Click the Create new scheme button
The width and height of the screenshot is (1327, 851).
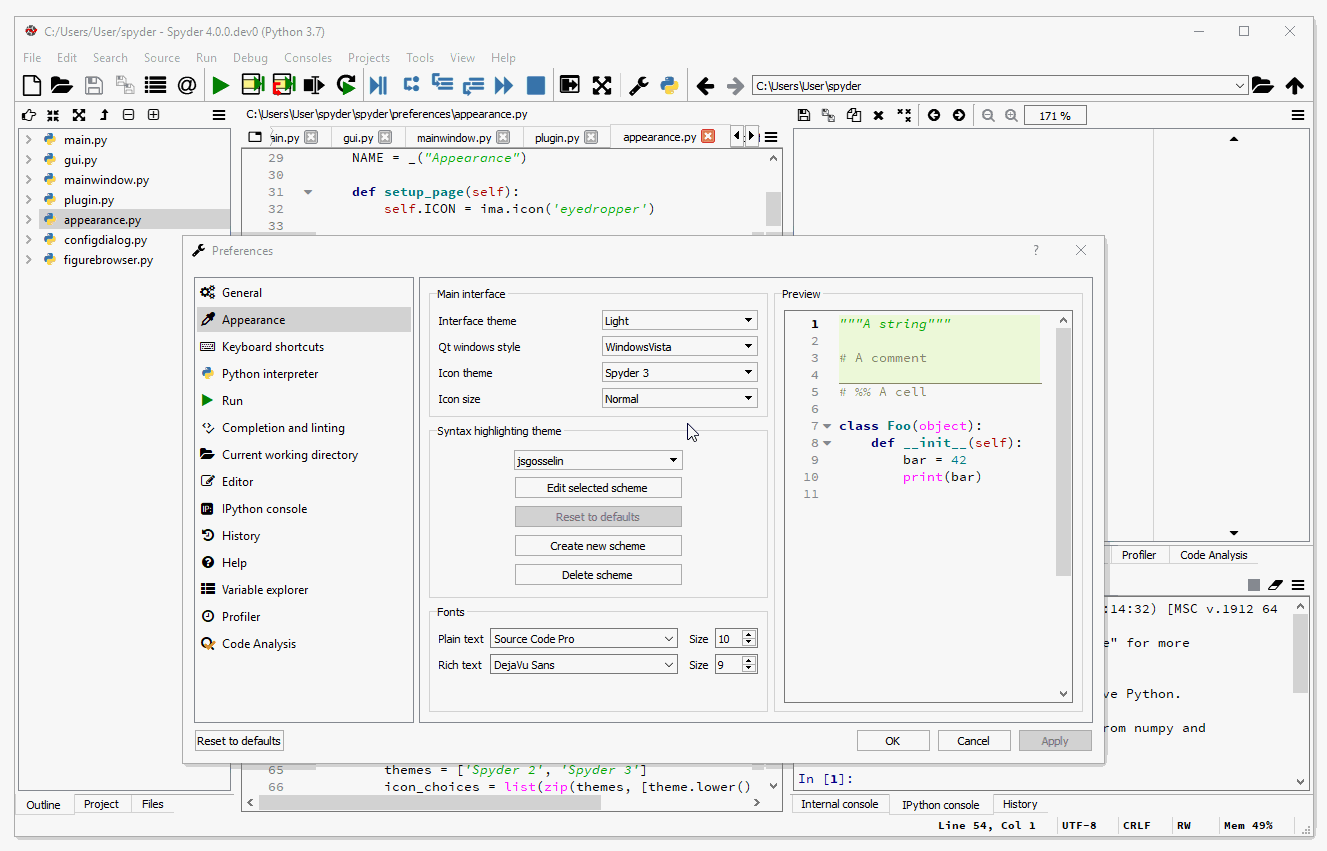click(x=598, y=546)
